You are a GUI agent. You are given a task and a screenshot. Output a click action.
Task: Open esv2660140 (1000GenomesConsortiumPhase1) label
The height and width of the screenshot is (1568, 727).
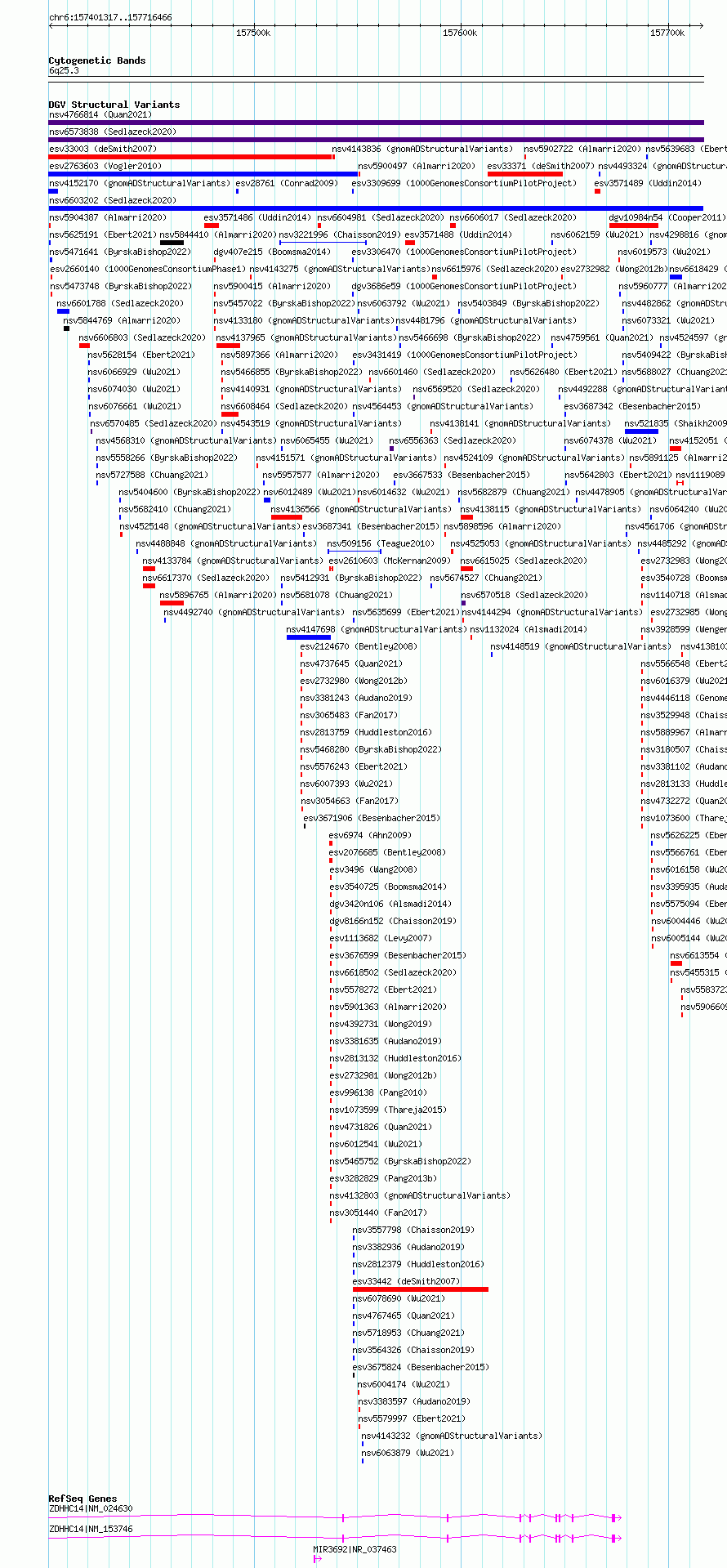[x=148, y=269]
